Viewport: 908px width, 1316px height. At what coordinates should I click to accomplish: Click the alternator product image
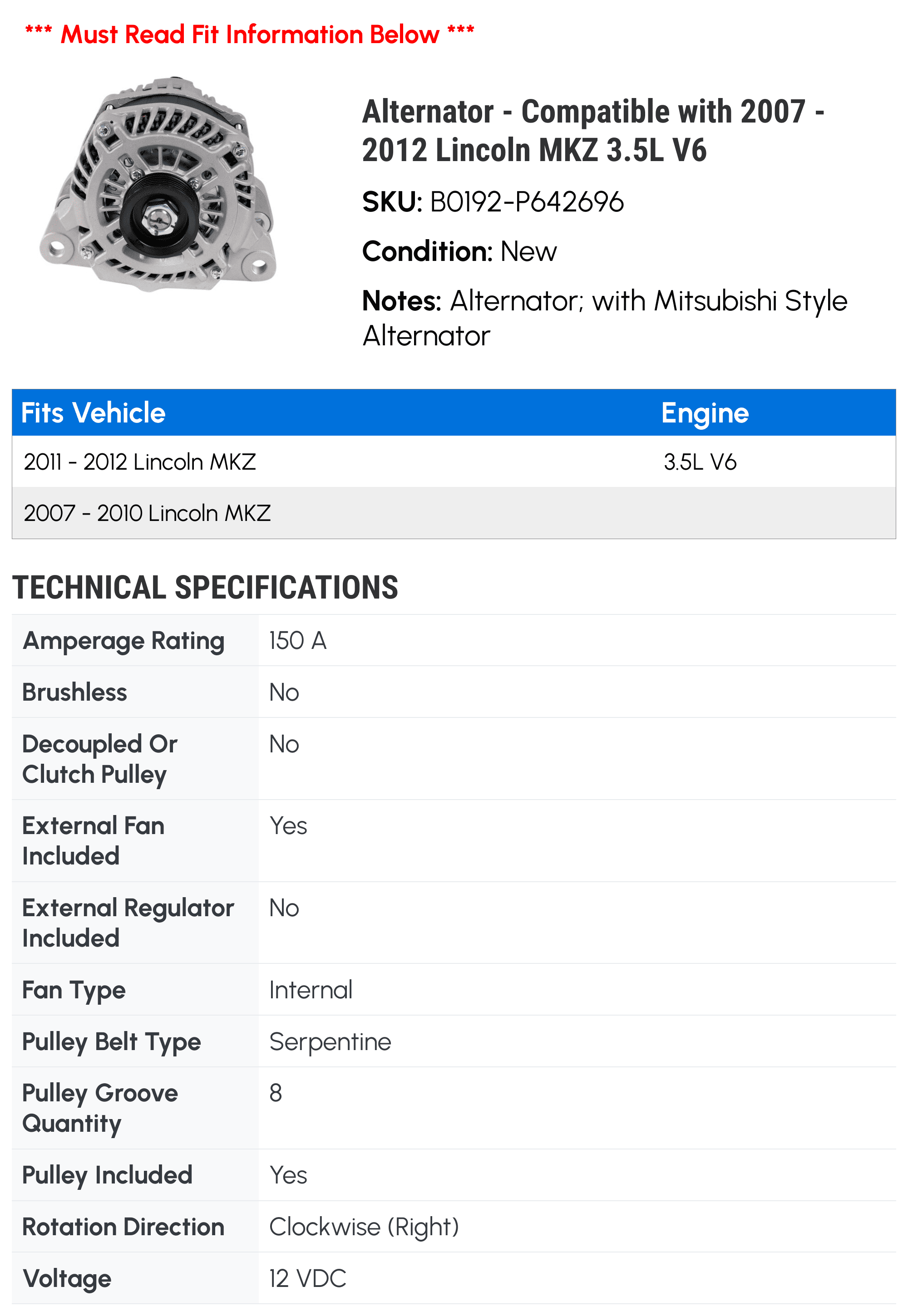158,184
